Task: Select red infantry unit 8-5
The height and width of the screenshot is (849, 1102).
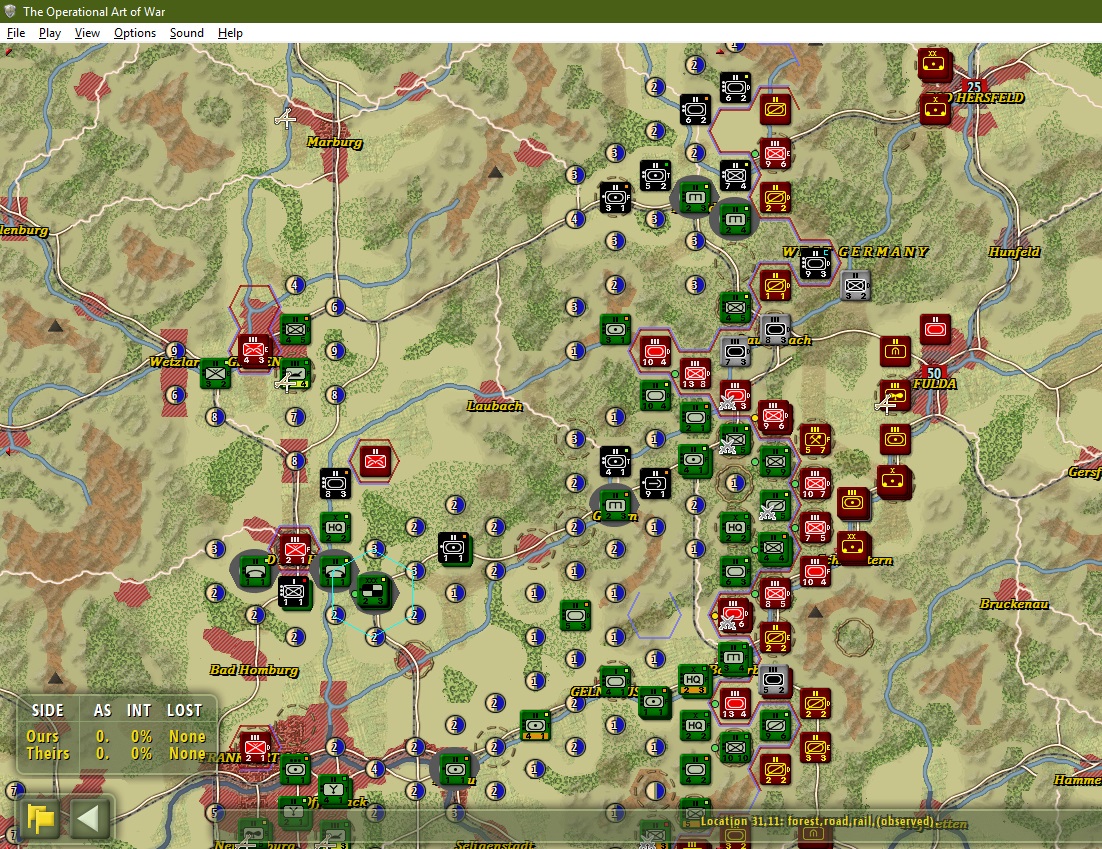Action: click(x=775, y=594)
